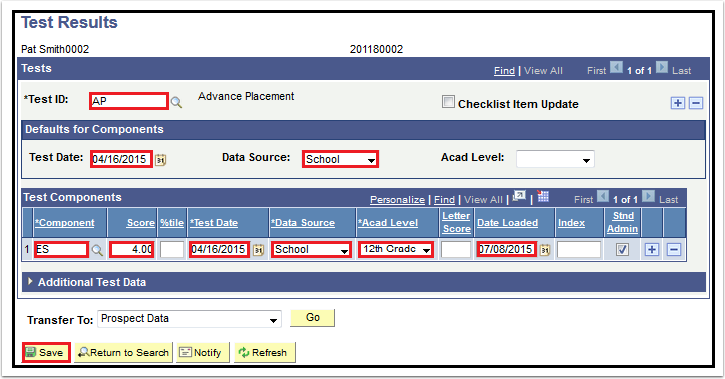Open Test ID lookup magnifier
This screenshot has width=725, height=379.
tap(176, 102)
